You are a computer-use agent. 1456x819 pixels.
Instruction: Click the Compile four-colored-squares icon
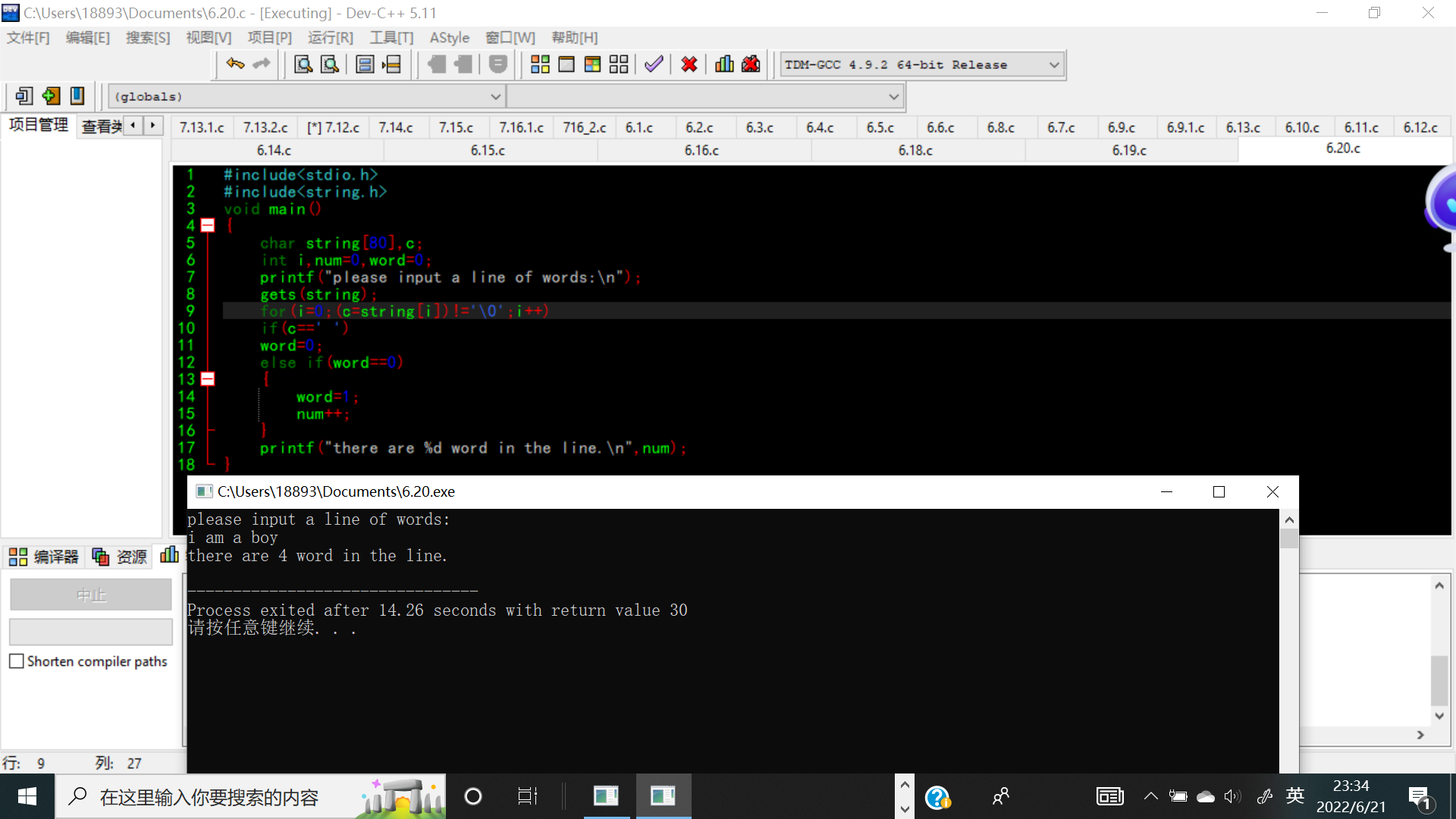(540, 64)
